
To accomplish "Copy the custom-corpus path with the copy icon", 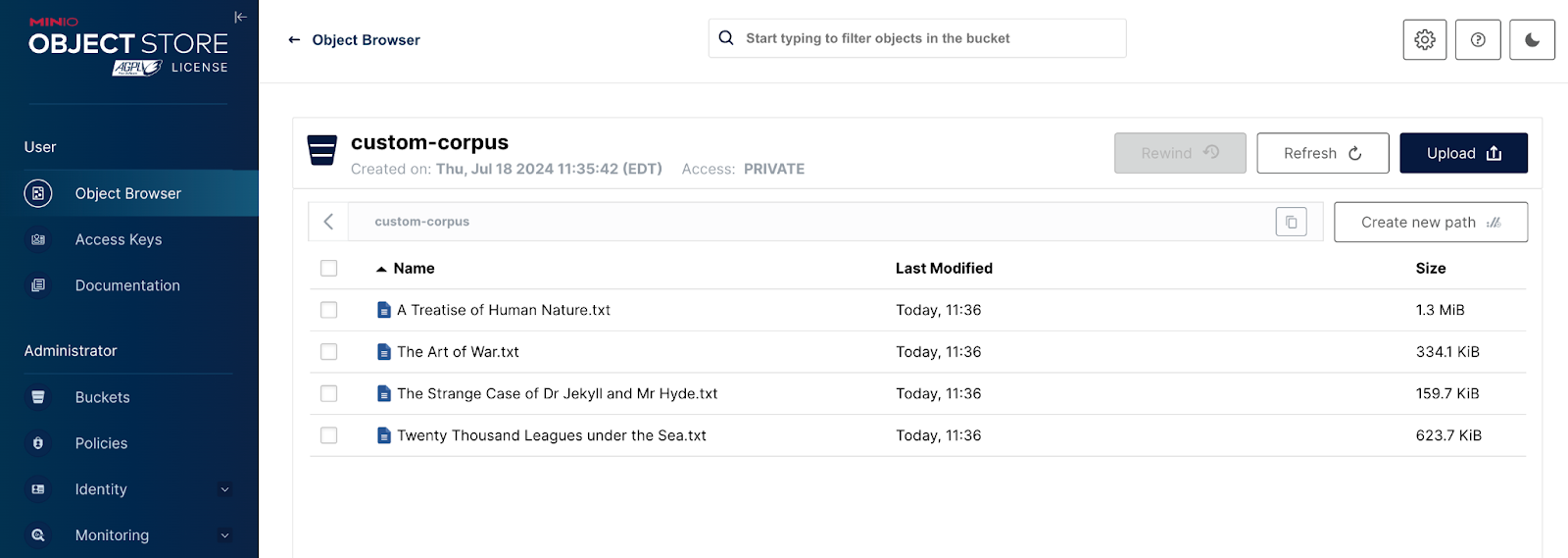I will pos(1291,222).
